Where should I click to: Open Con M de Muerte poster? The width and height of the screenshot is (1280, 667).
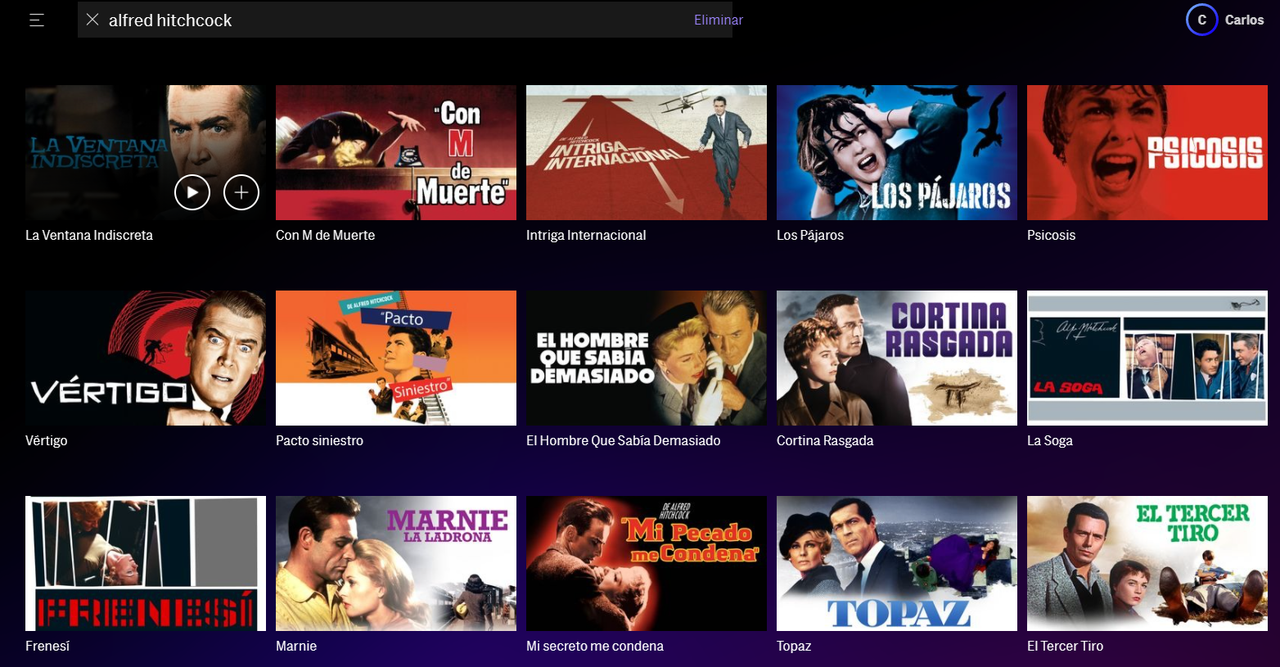click(396, 152)
